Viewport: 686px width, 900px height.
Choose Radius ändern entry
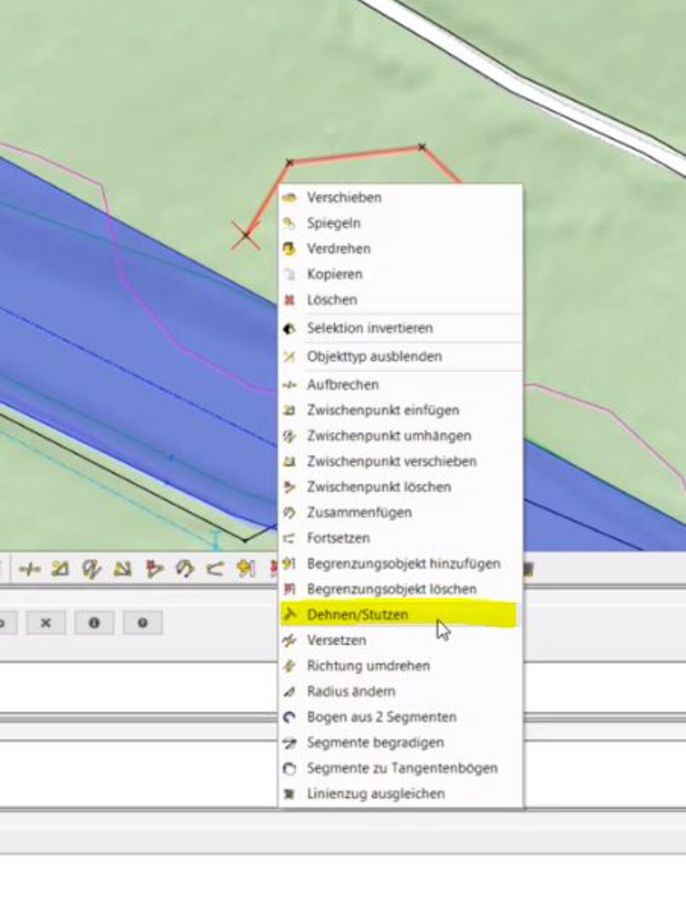pyautogui.click(x=401, y=691)
